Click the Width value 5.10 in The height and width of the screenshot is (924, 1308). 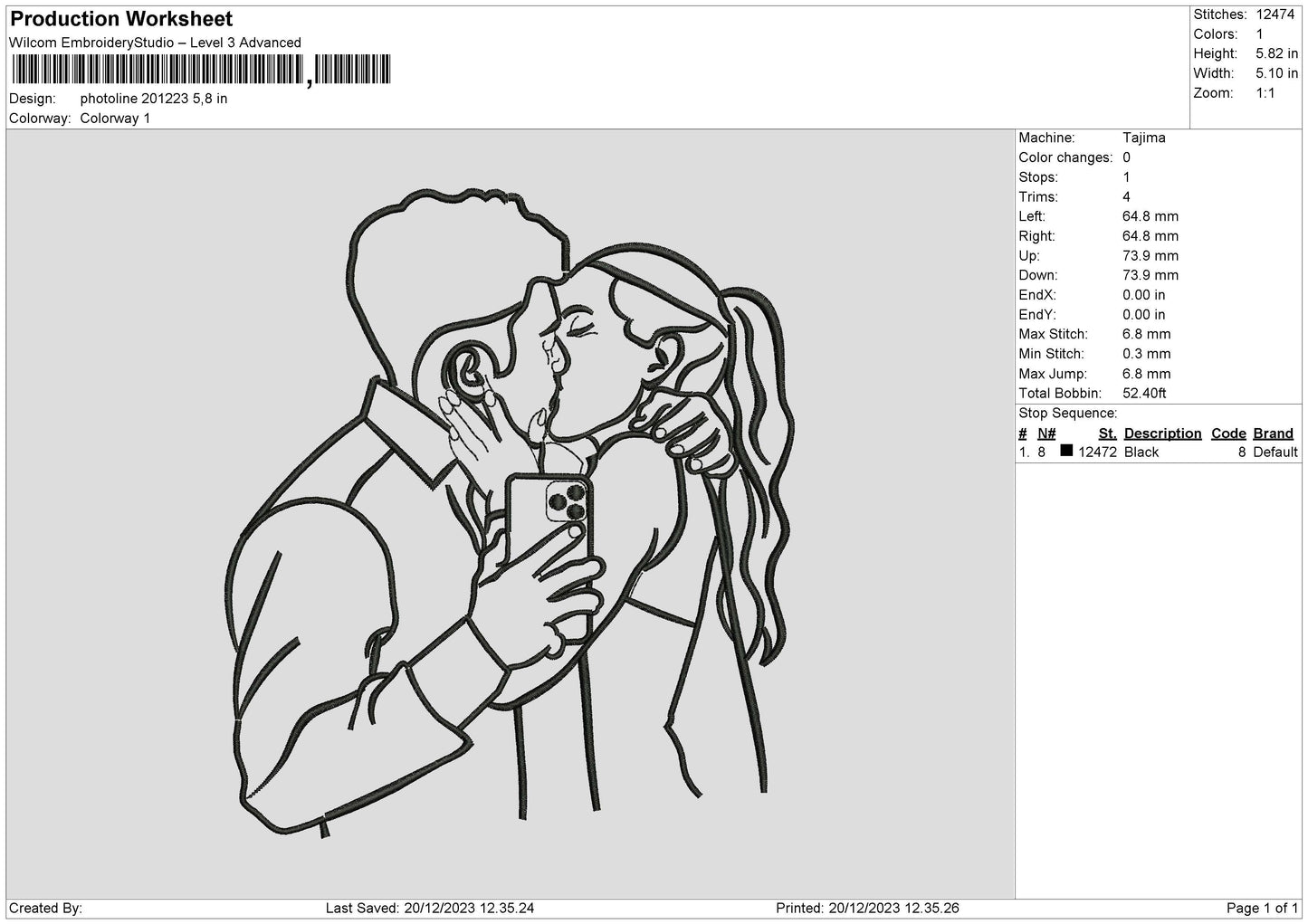point(1276,73)
